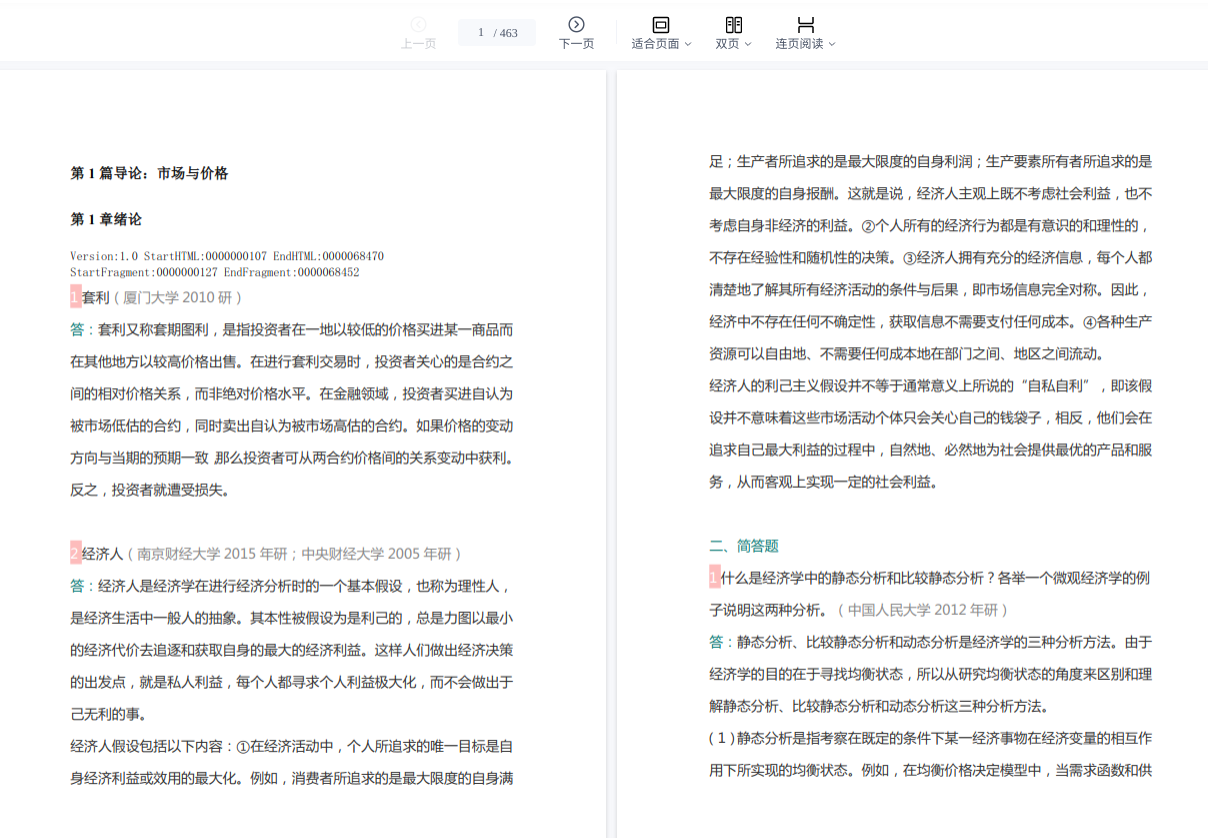The image size is (1208, 838).
Task: Select the highlighted number 2 before 经济人
Action: (x=76, y=553)
